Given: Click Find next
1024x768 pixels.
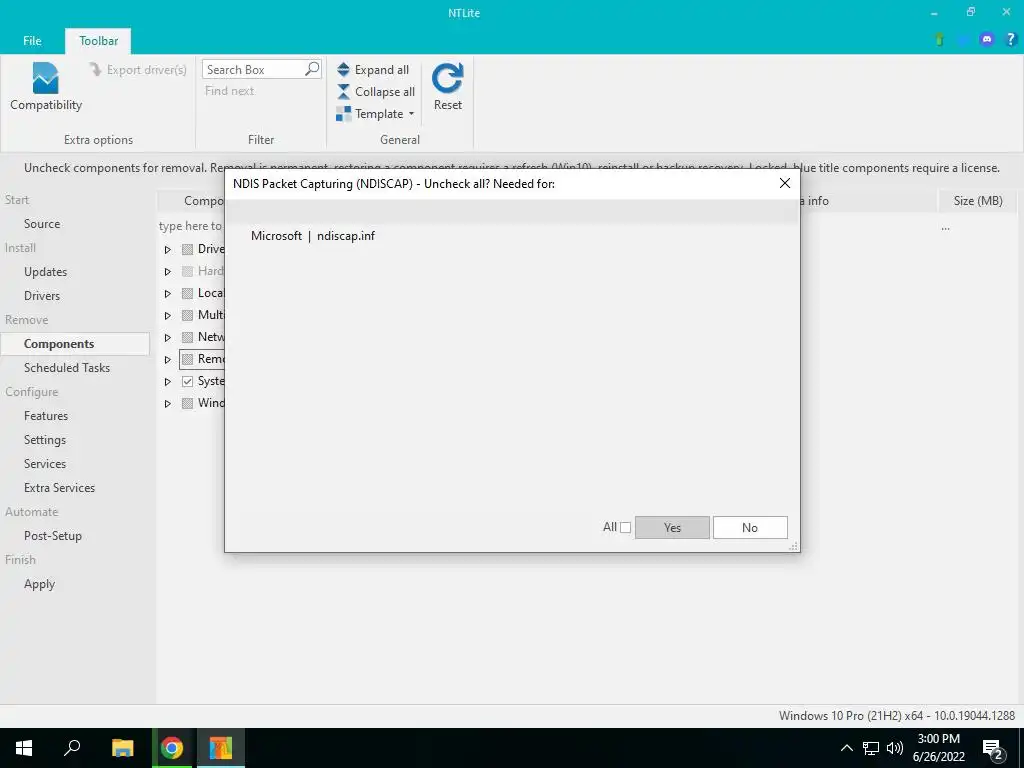Looking at the screenshot, I should pos(229,91).
